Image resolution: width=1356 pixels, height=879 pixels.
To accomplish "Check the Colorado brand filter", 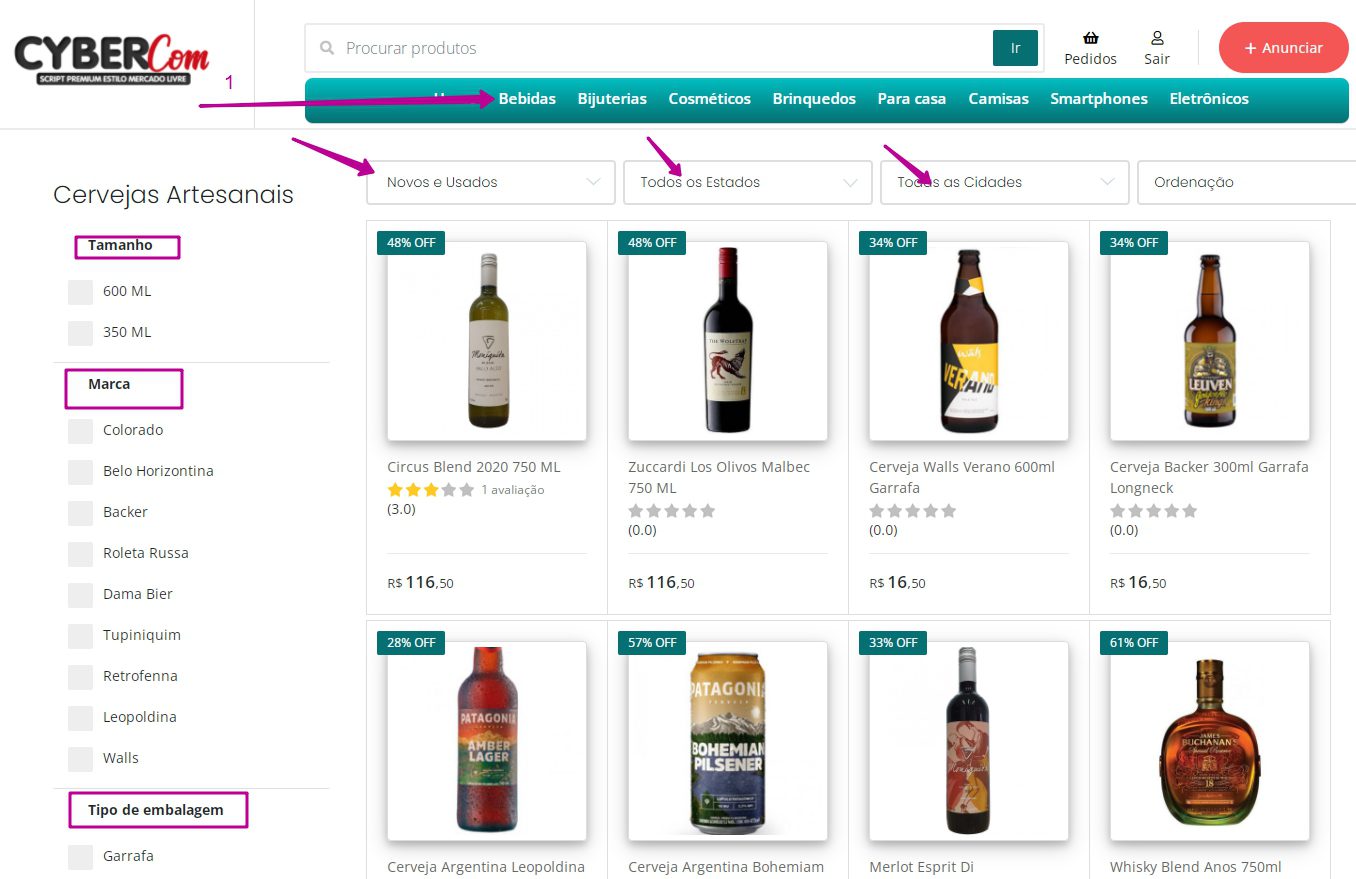I will 80,431.
